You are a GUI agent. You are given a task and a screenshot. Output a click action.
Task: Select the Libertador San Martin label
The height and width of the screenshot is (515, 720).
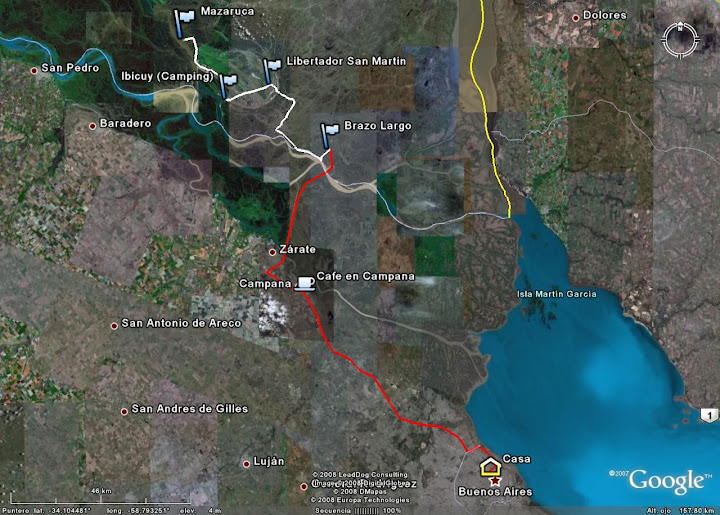coord(346,61)
